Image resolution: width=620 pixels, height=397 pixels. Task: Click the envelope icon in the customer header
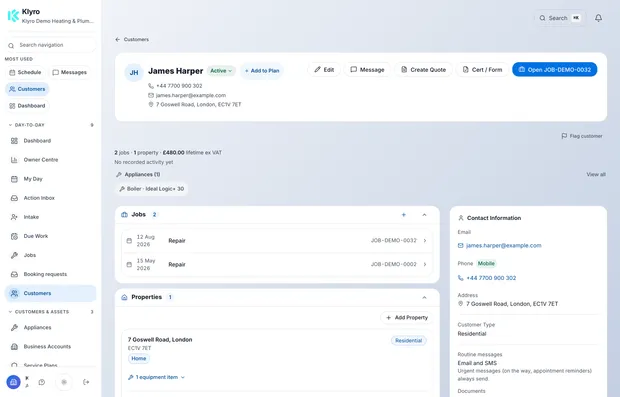[151, 95]
